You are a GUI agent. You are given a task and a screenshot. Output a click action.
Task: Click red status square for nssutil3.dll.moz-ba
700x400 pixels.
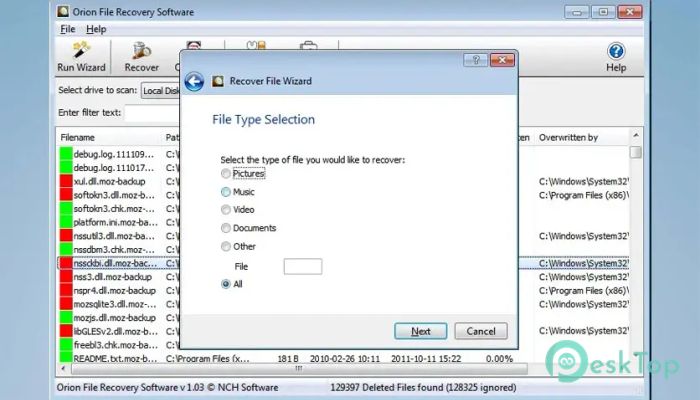click(x=66, y=236)
